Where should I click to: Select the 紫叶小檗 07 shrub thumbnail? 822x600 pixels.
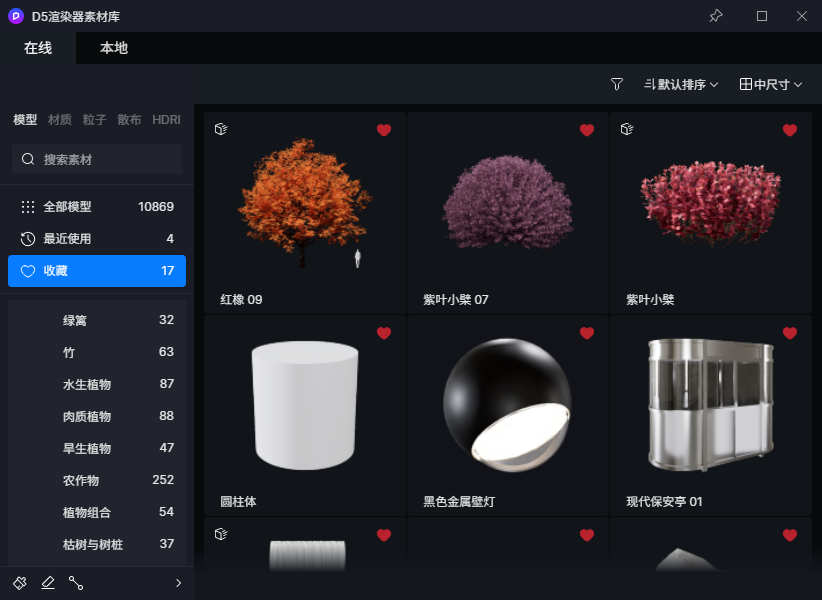click(x=507, y=202)
